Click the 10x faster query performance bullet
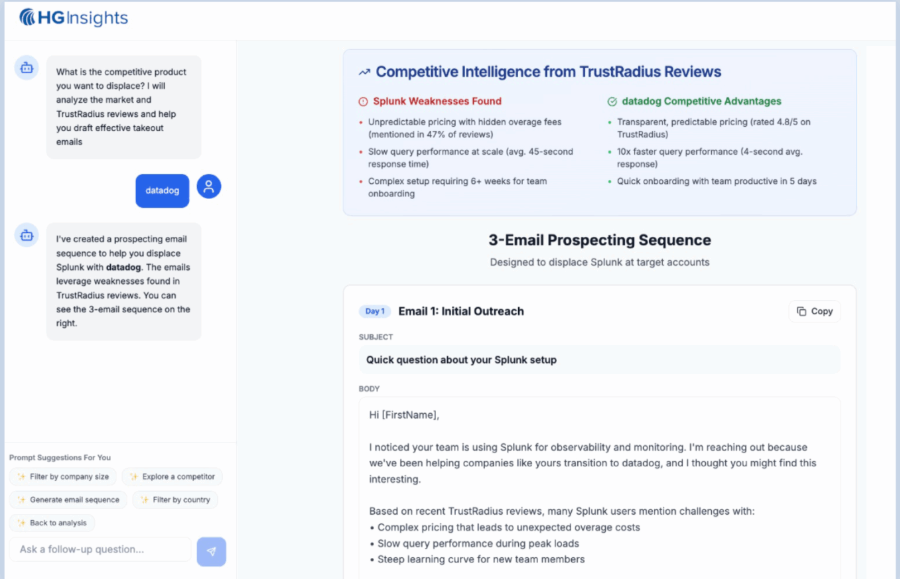 709,158
